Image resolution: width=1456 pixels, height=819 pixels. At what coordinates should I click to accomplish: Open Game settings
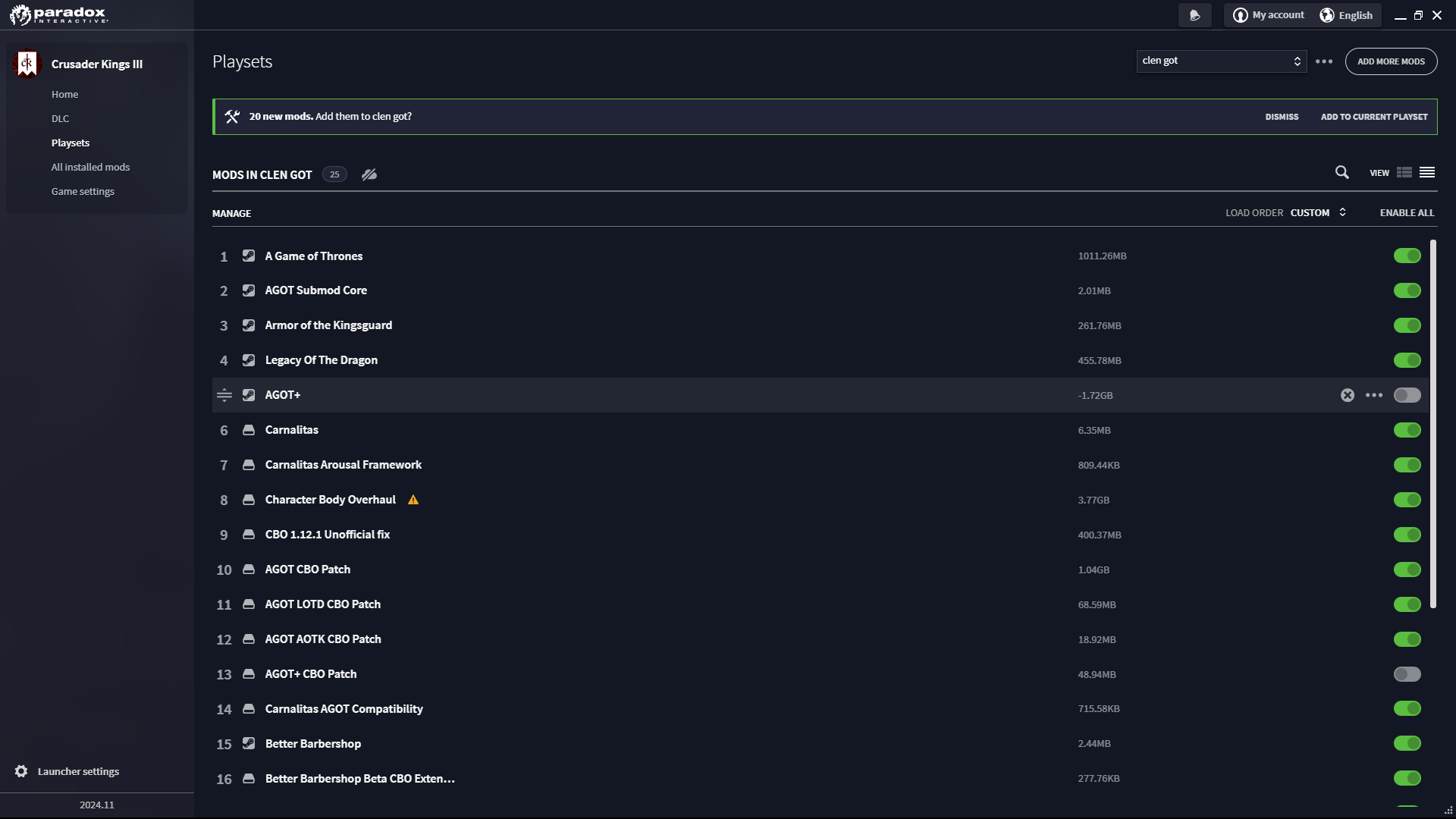(x=83, y=192)
